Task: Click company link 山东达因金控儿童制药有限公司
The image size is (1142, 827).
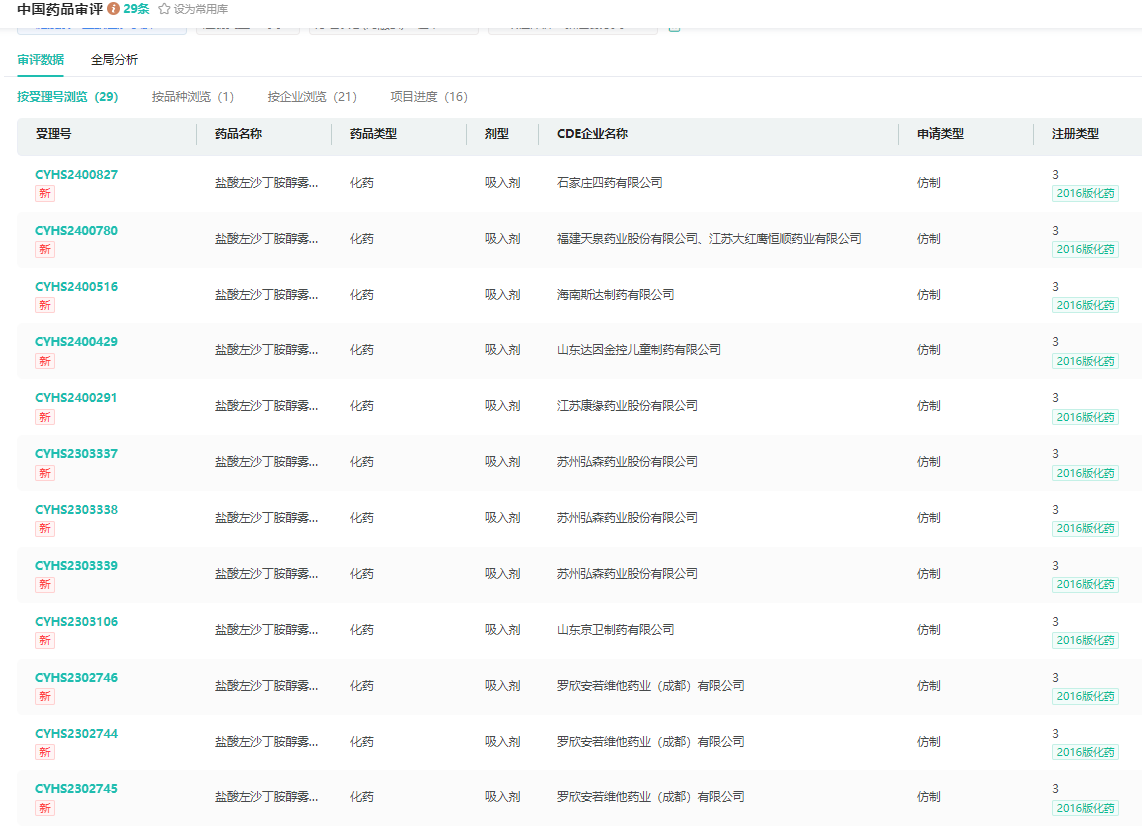Action: [x=638, y=350]
